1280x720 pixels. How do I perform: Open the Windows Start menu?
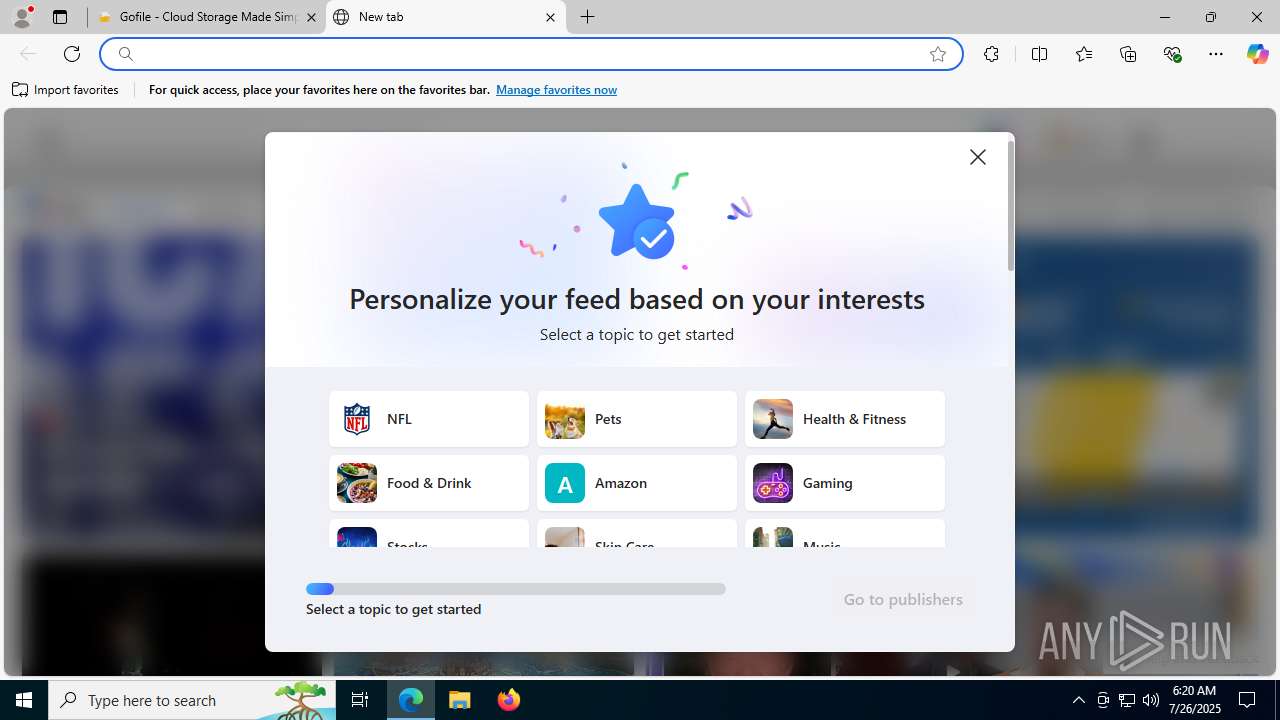pos(24,700)
